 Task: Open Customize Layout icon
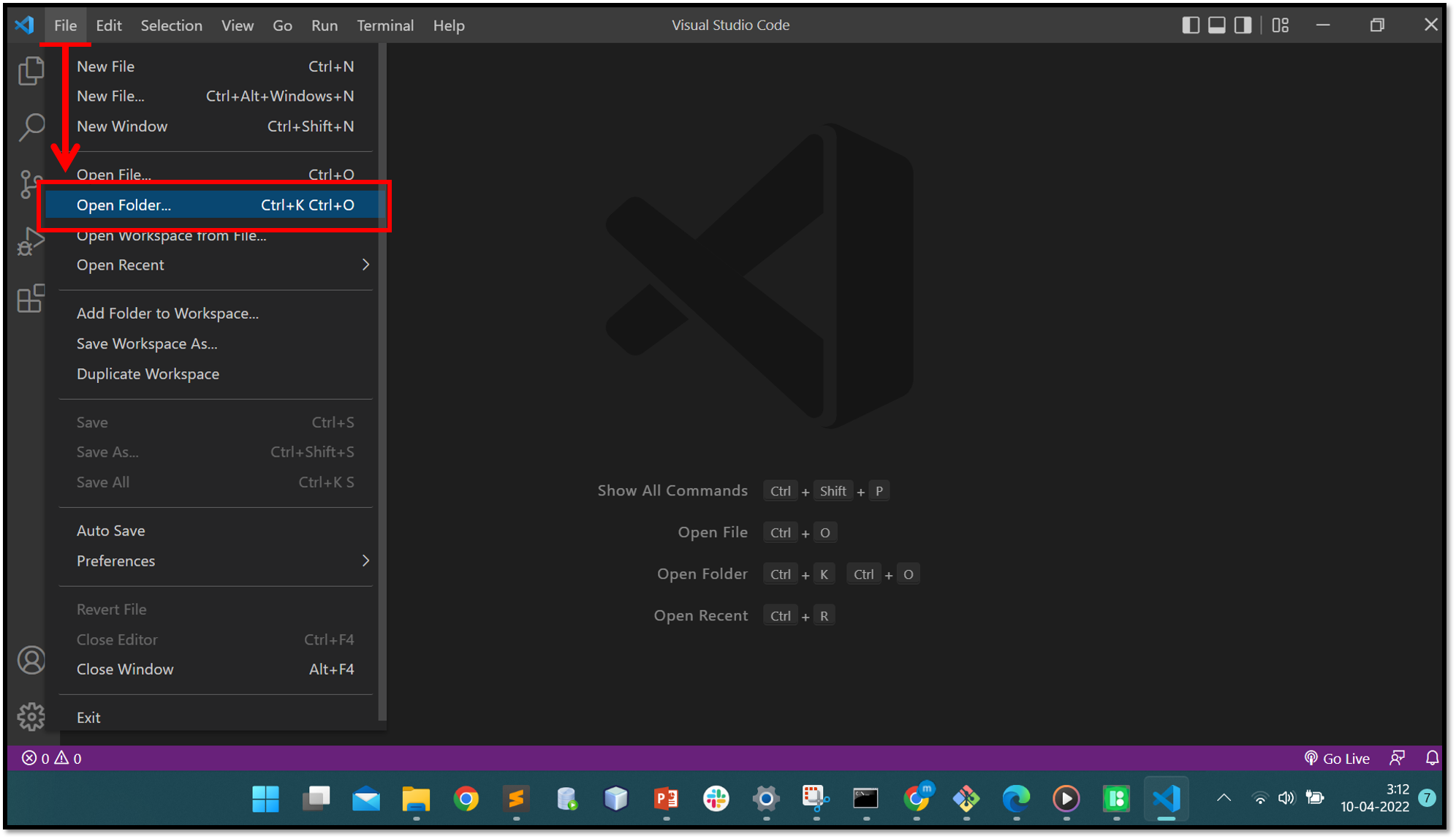(x=1281, y=25)
